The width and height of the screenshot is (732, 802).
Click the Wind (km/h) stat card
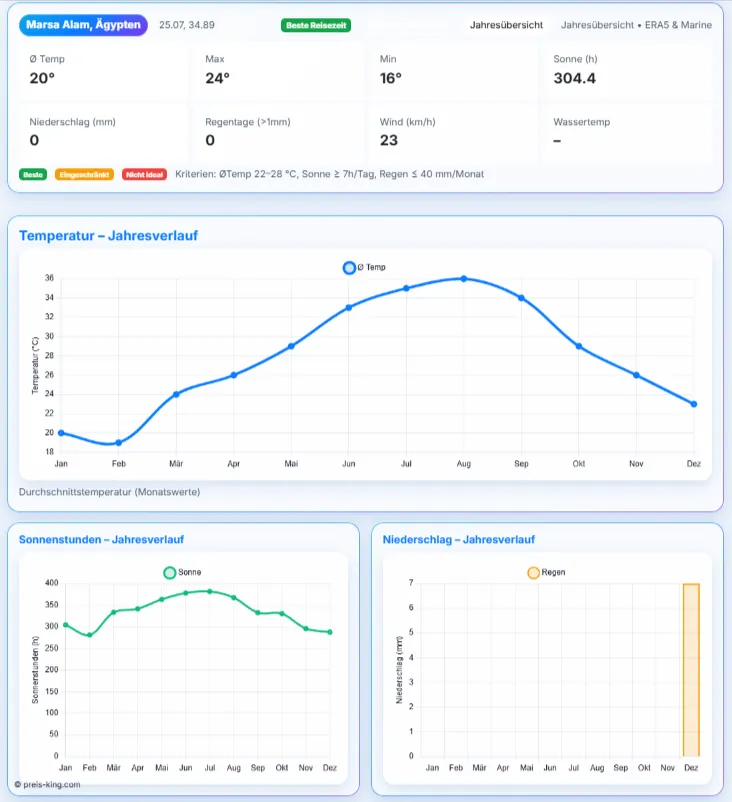(x=453, y=132)
